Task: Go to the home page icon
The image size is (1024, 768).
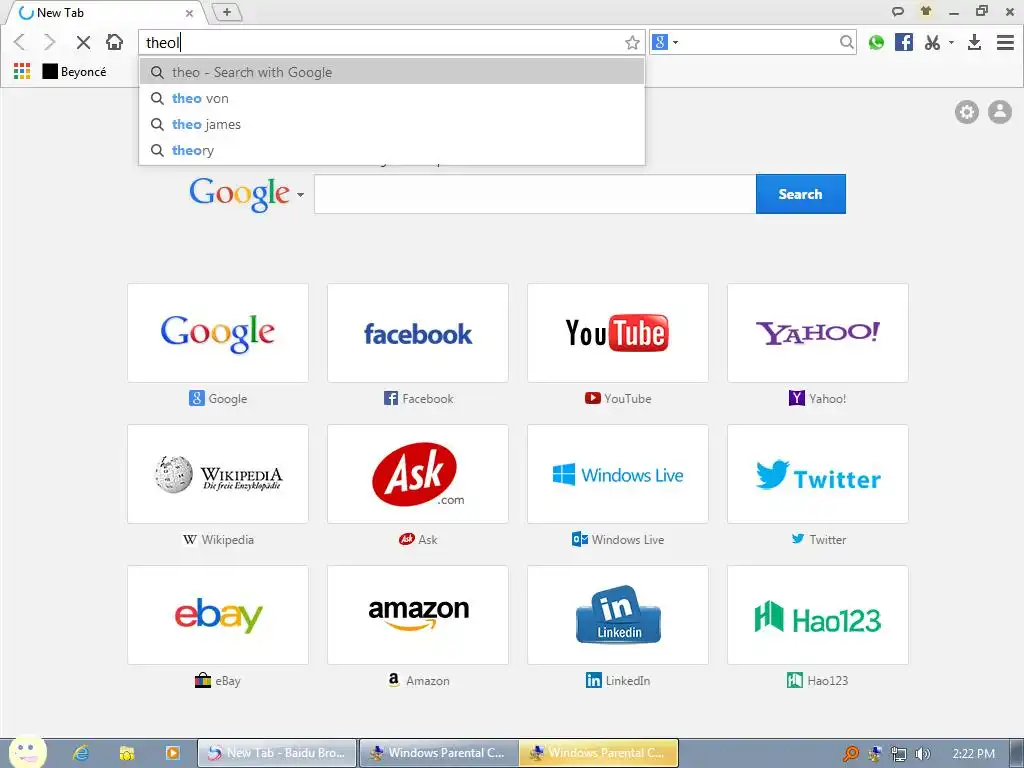Action: point(114,42)
